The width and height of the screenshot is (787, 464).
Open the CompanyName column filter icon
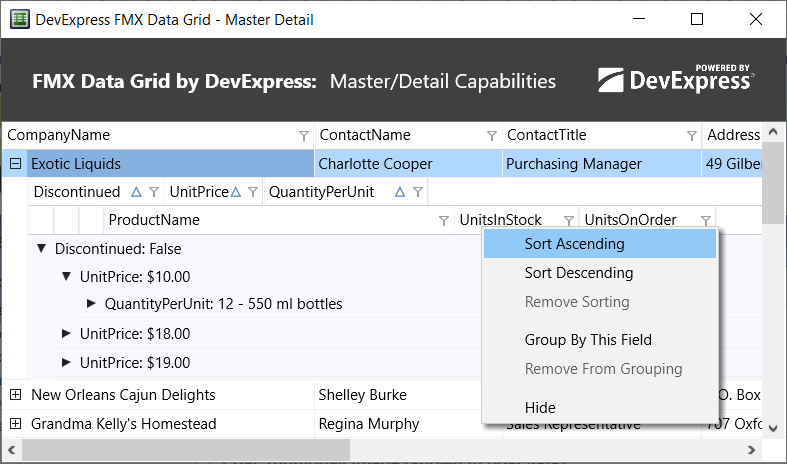click(x=304, y=136)
